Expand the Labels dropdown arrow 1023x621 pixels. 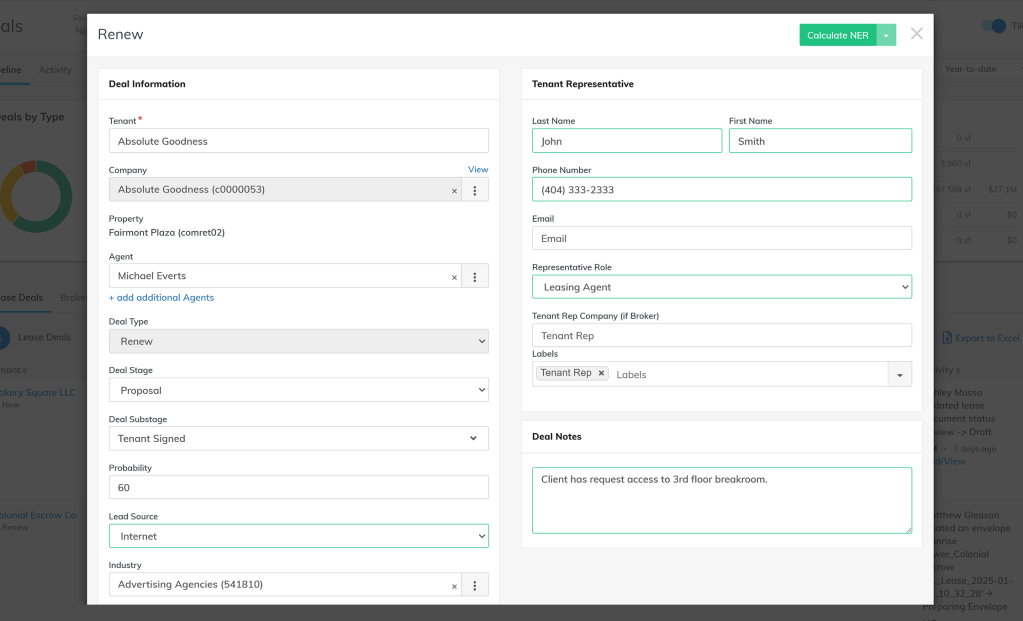click(900, 374)
